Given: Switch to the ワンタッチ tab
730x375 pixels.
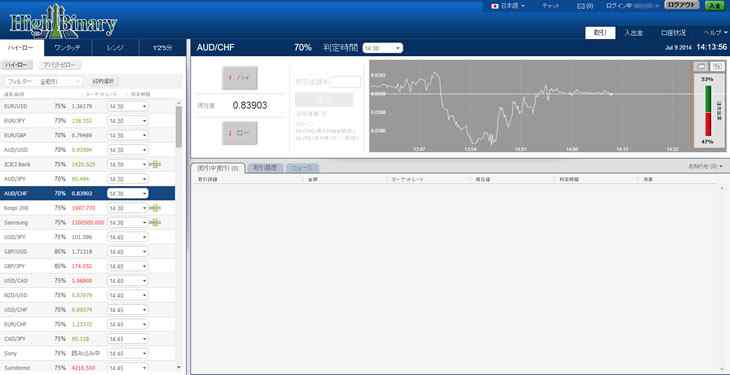Looking at the screenshot, I should (68, 48).
